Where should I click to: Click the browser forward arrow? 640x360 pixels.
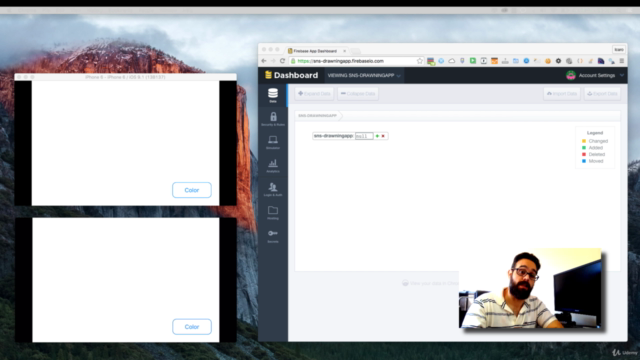[x=273, y=61]
